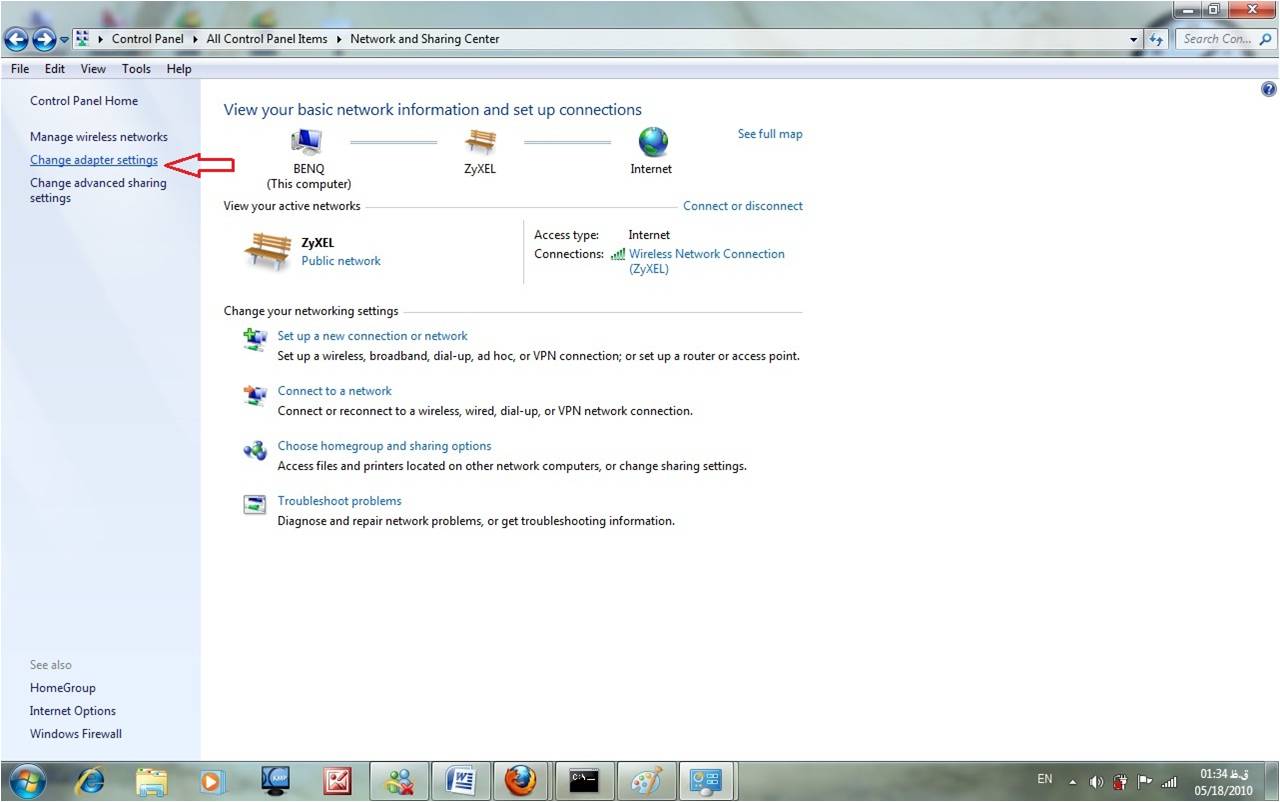Open Wireless Network Connection (ZyXEL) status
1280x802 pixels.
[x=707, y=261]
